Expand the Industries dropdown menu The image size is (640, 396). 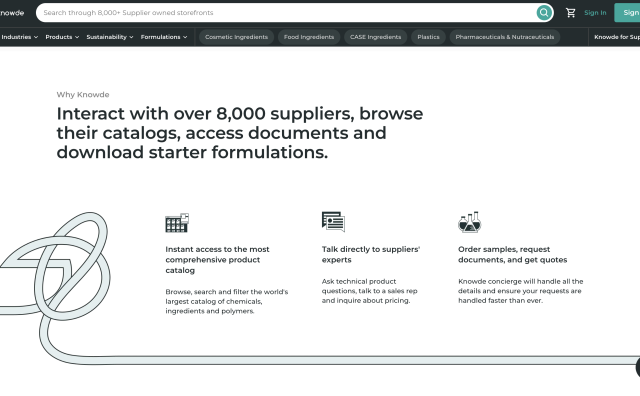tap(19, 37)
